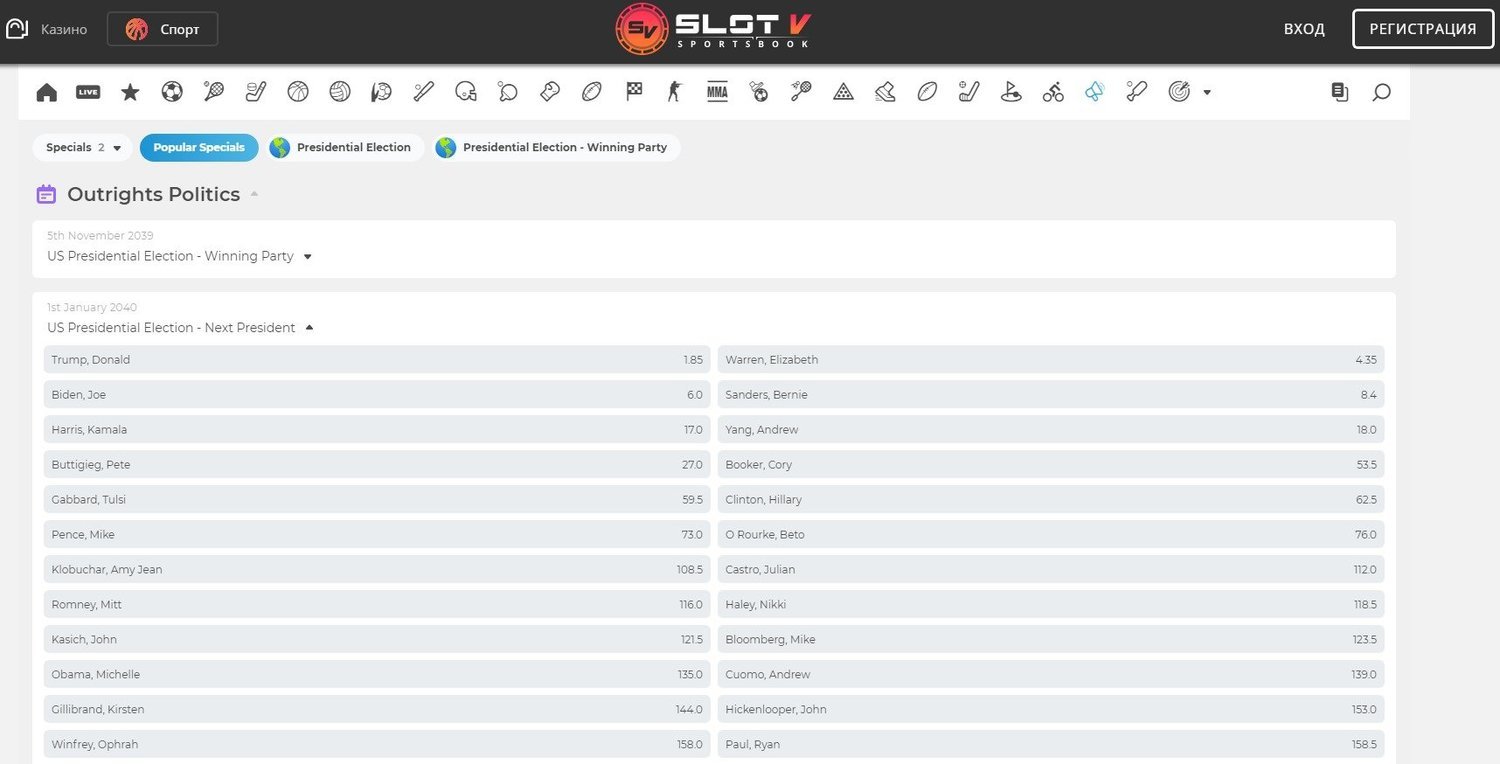The image size is (1500, 764).
Task: Select the tennis racket icon
Action: [x=214, y=92]
